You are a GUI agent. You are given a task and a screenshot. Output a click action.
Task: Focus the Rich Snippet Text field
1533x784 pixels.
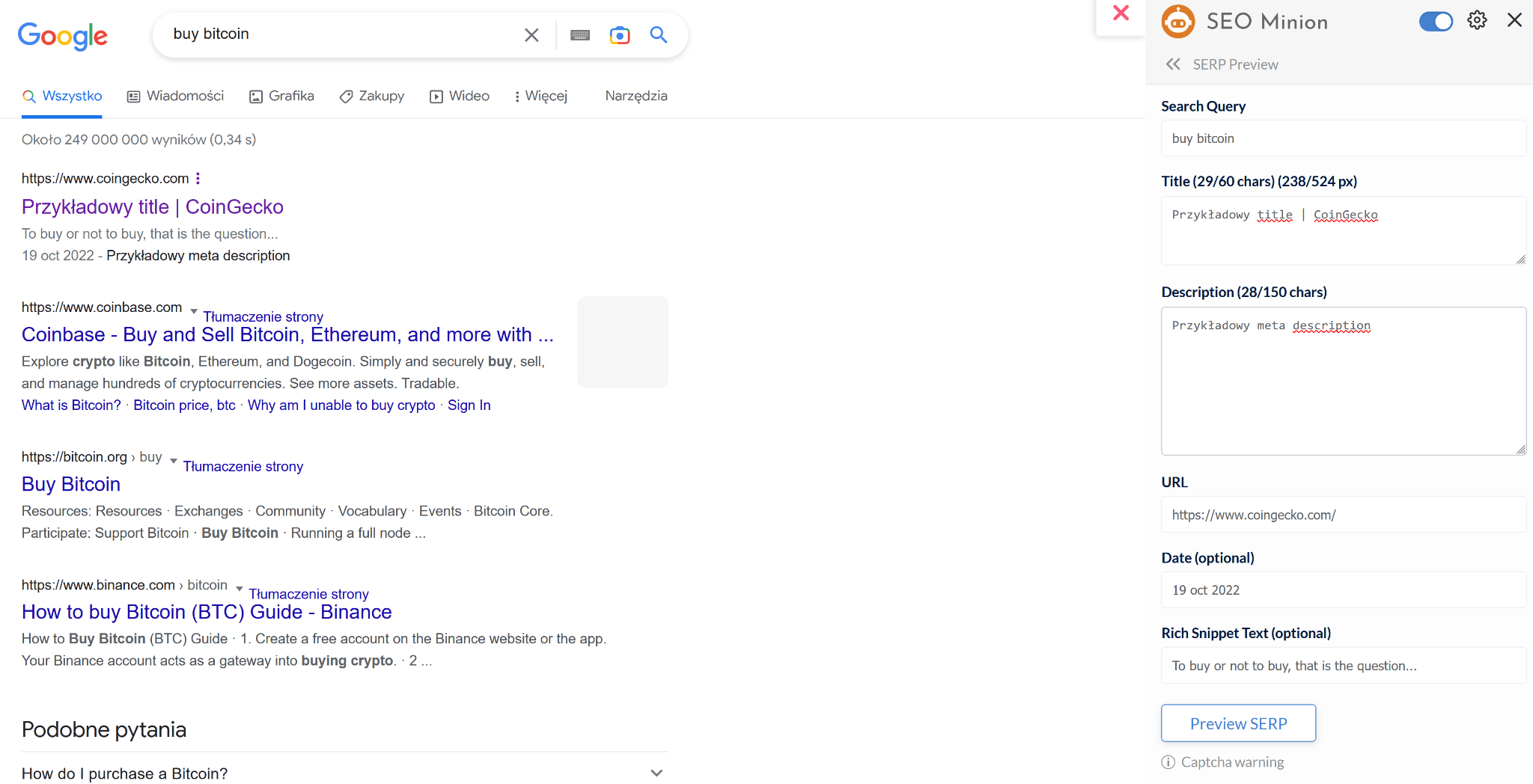point(1343,666)
